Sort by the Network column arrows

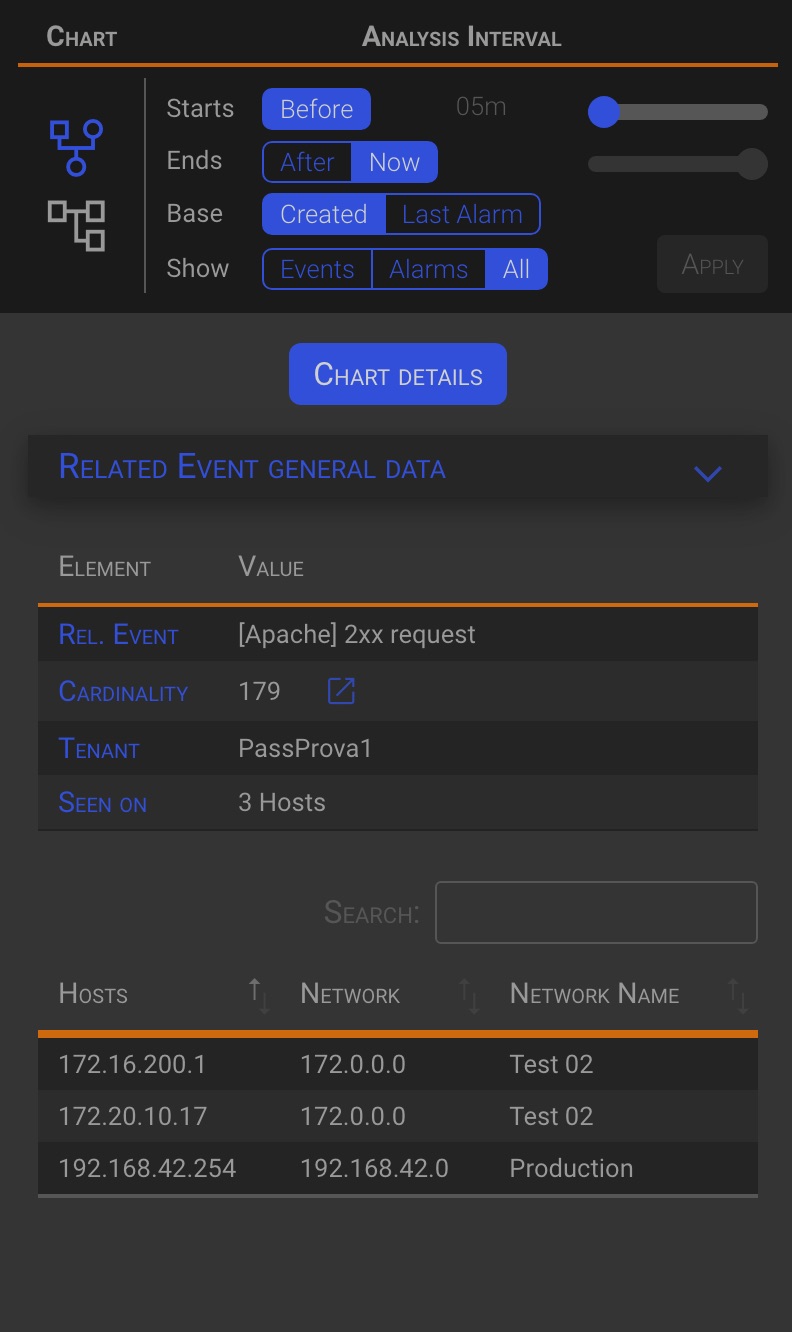click(469, 995)
